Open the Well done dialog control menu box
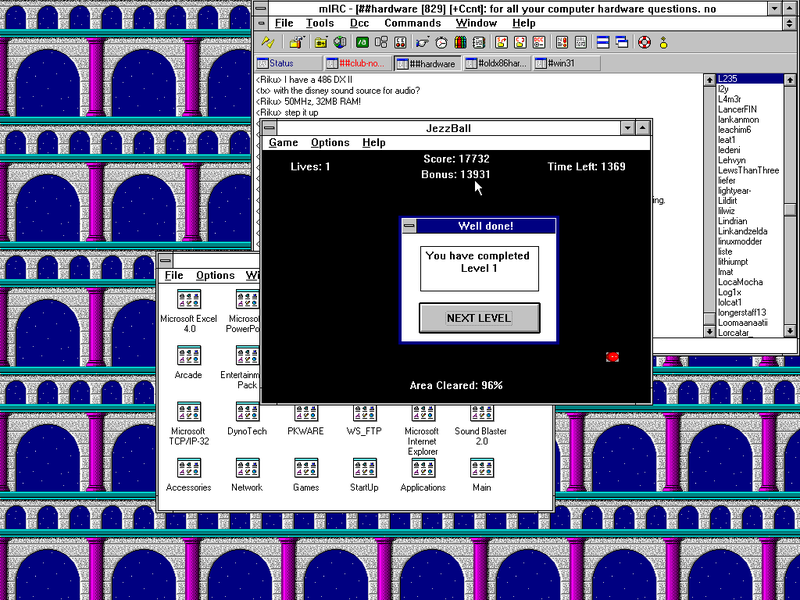Image resolution: width=800 pixels, height=600 pixels. click(x=409, y=226)
